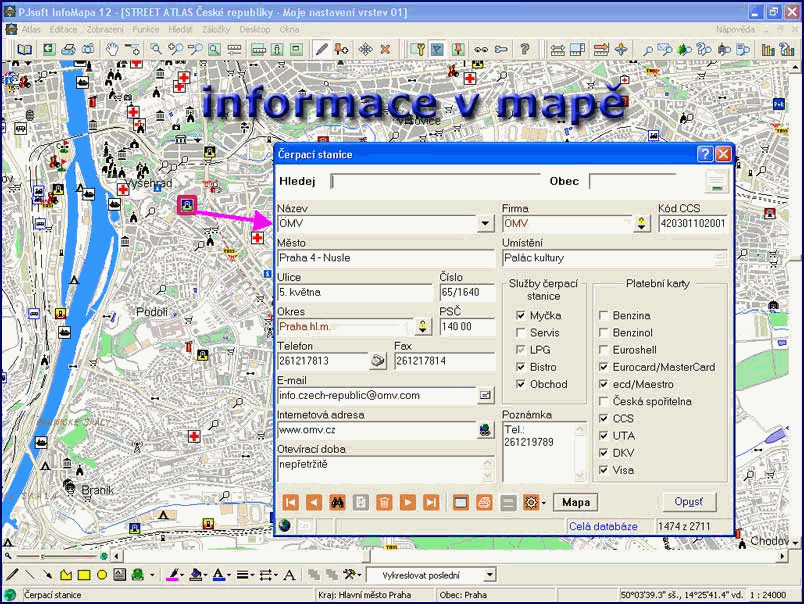Open the Záložky menu
Image resolution: width=804 pixels, height=604 pixels.
(x=216, y=30)
